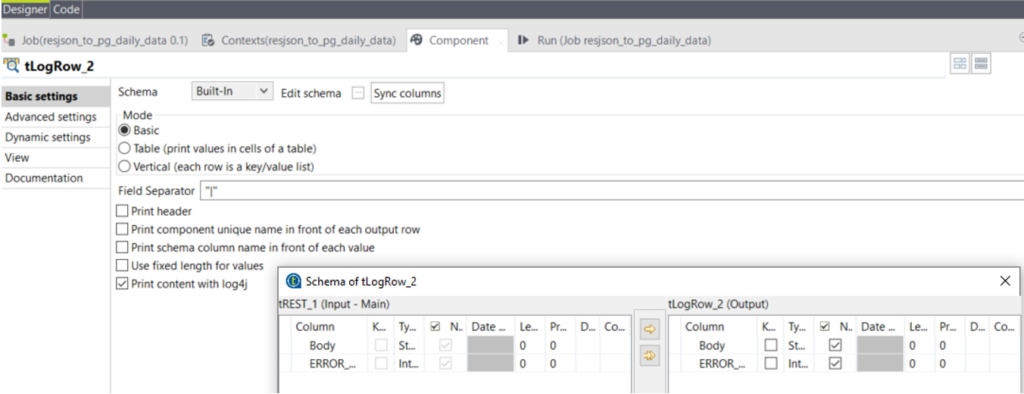Screen dimensions: 1024x394
Task: Switch to the Code view tab
Action: click(x=66, y=9)
